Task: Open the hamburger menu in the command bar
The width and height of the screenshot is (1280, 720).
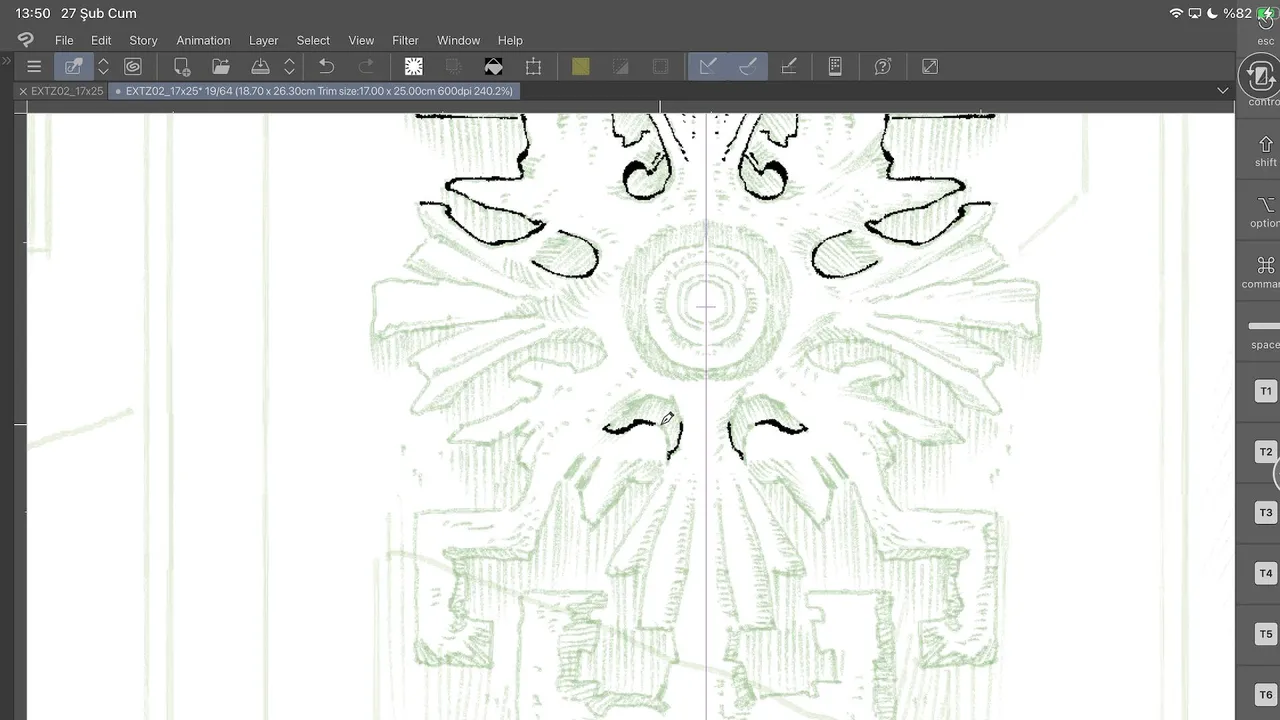Action: [34, 67]
